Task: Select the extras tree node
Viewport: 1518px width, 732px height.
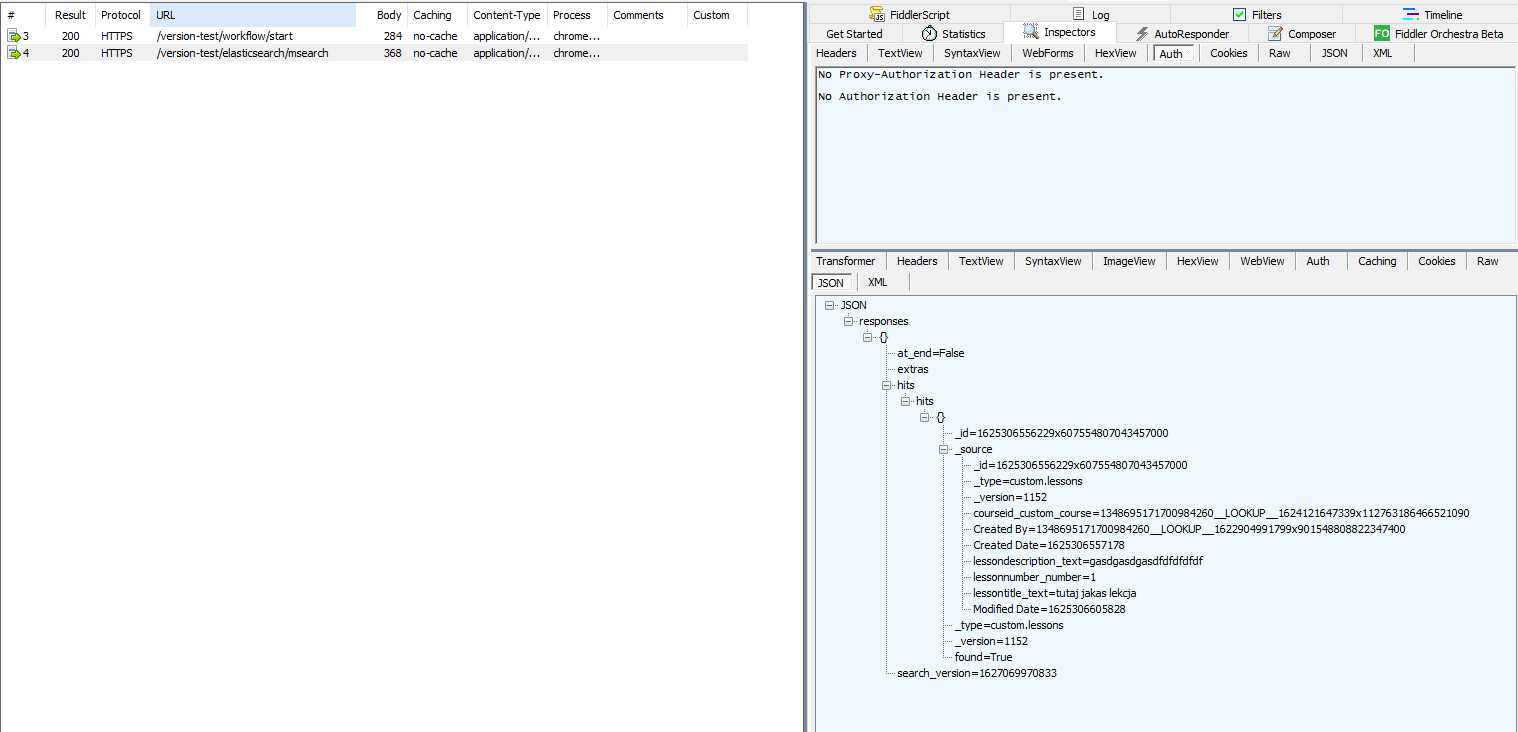Action: click(913, 369)
